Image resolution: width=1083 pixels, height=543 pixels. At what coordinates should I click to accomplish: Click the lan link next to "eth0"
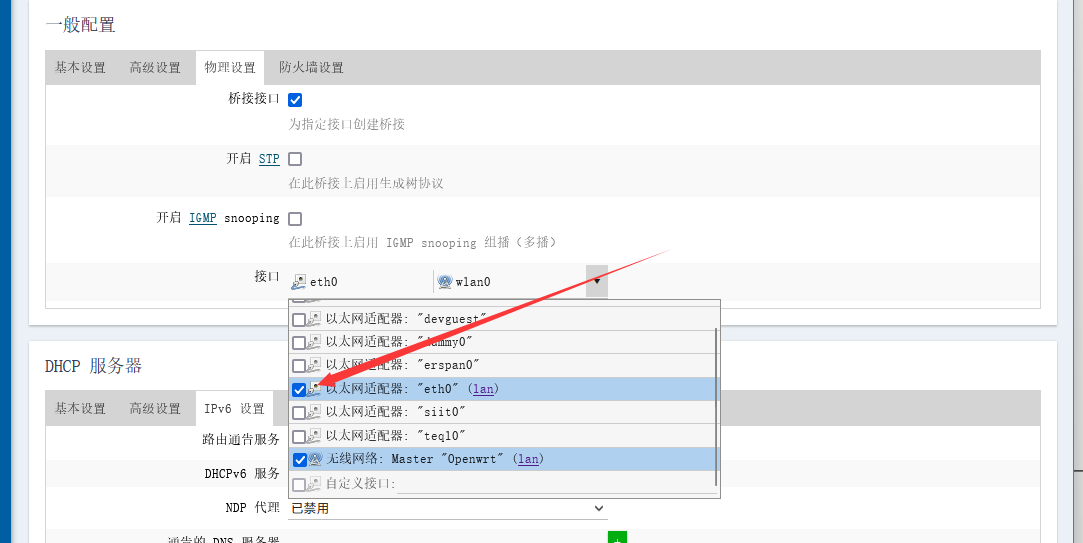point(483,389)
